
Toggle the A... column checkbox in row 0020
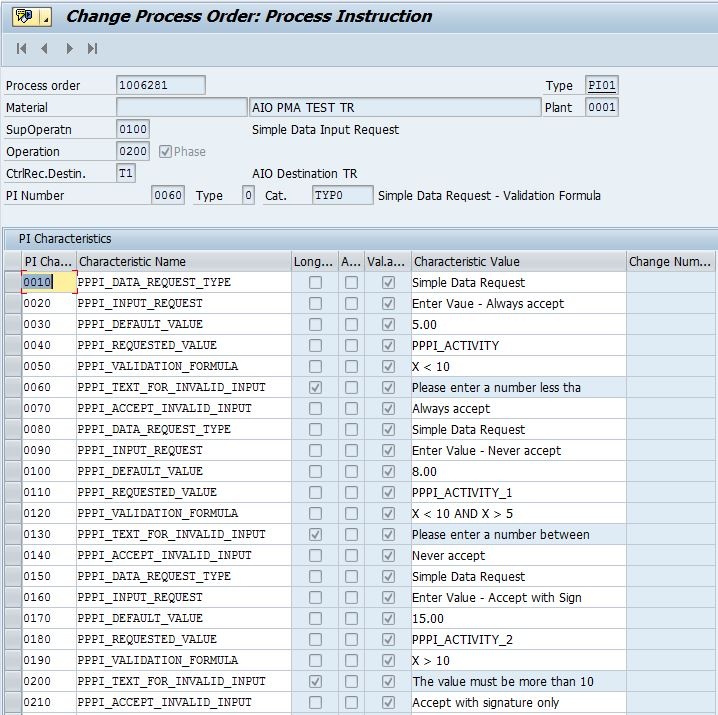[x=351, y=304]
